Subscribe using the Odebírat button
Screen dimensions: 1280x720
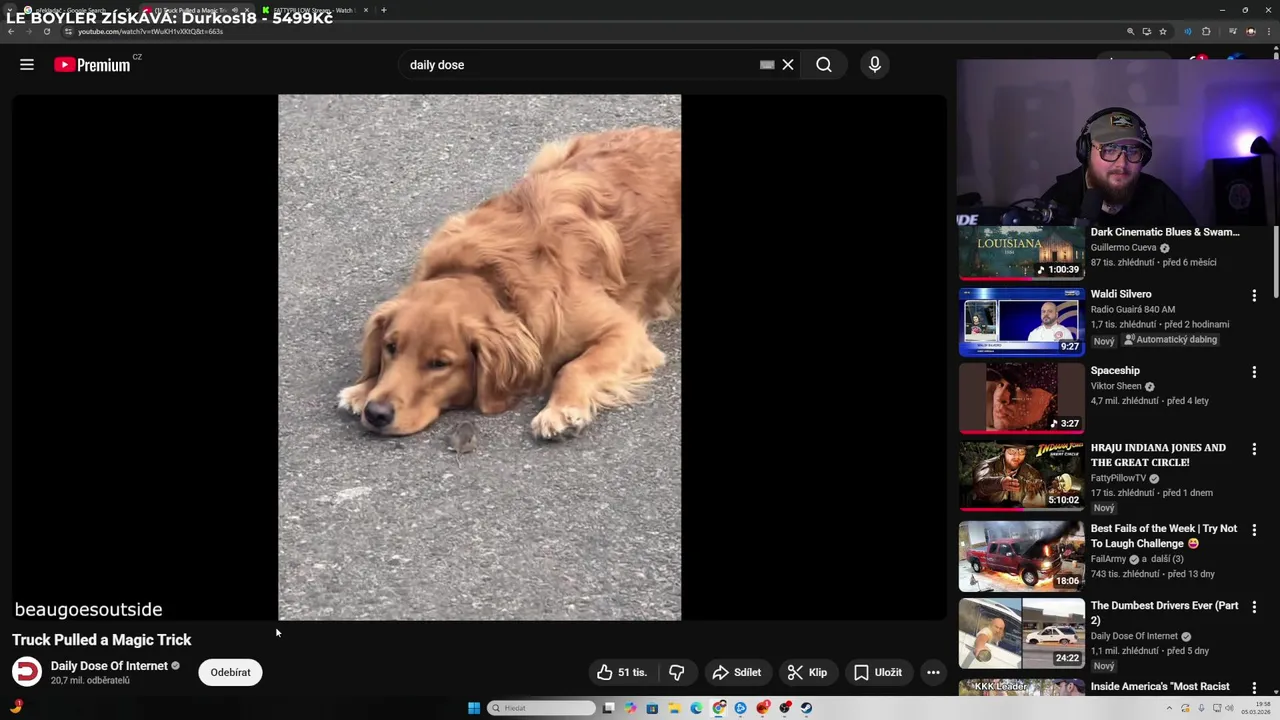[230, 673]
